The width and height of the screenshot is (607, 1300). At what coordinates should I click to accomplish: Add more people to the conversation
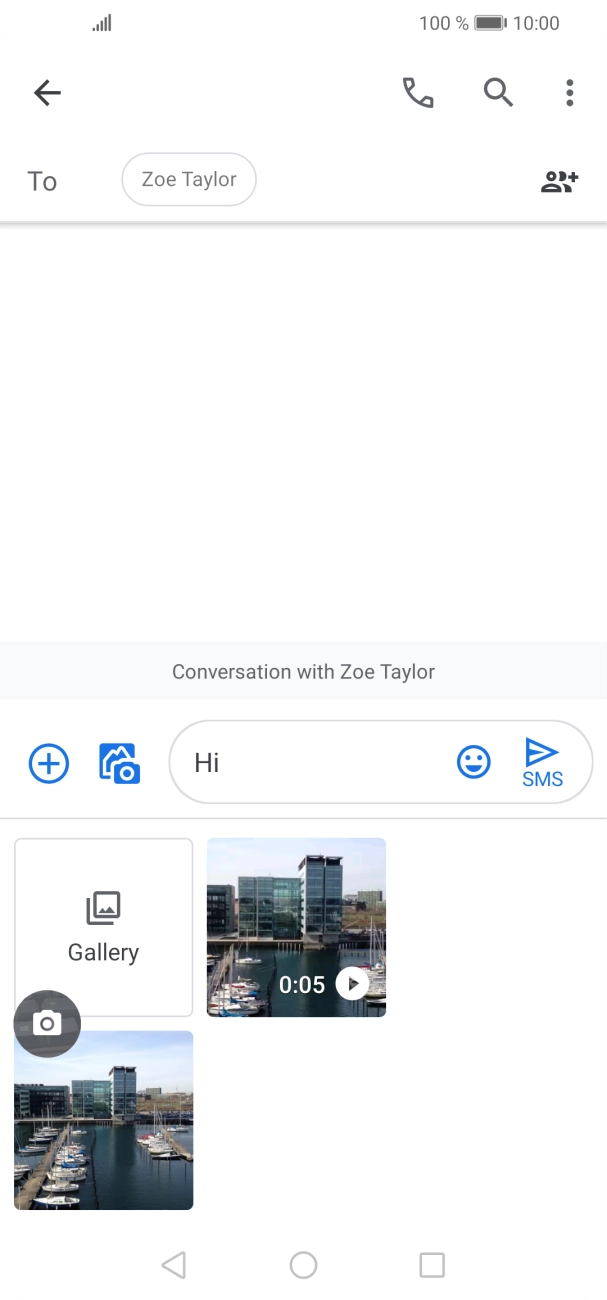[559, 181]
